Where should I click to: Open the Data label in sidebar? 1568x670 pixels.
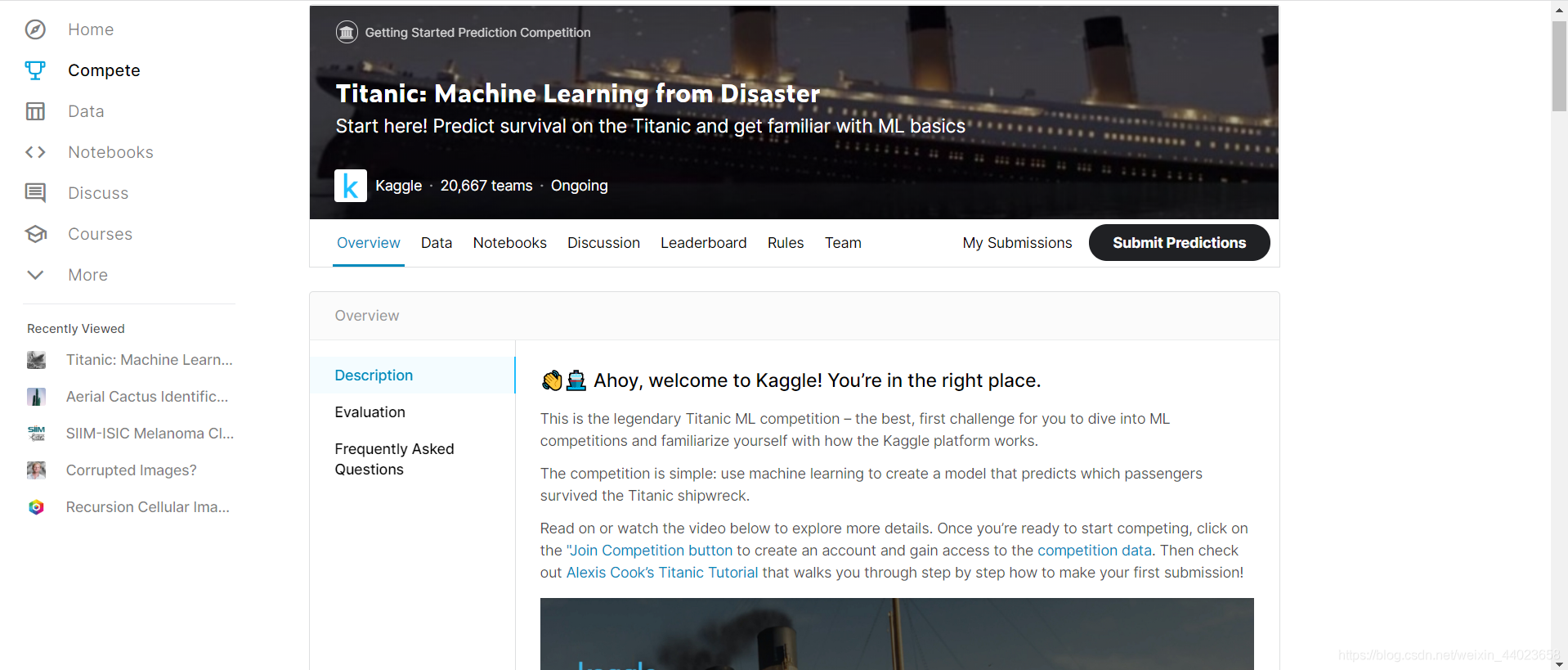pyautogui.click(x=86, y=111)
